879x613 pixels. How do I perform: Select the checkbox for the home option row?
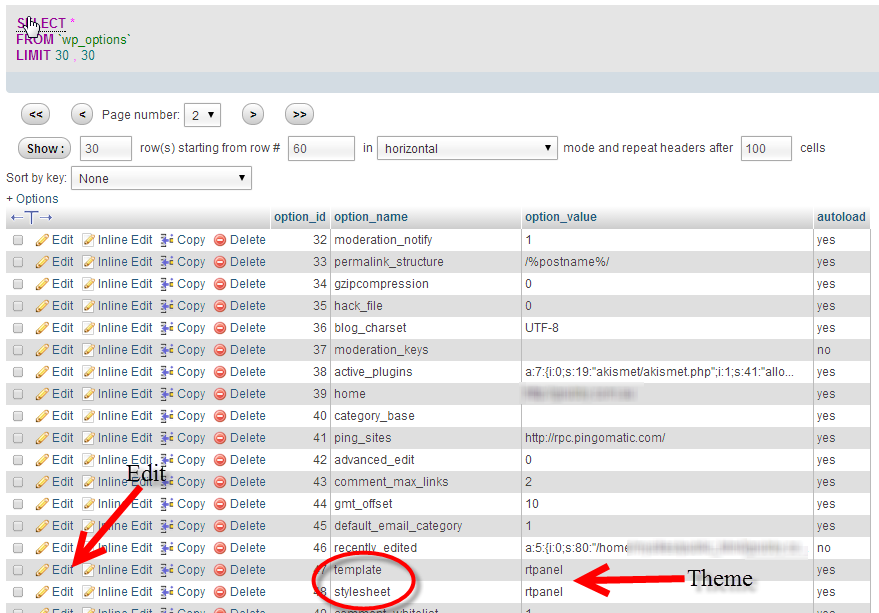click(18, 394)
